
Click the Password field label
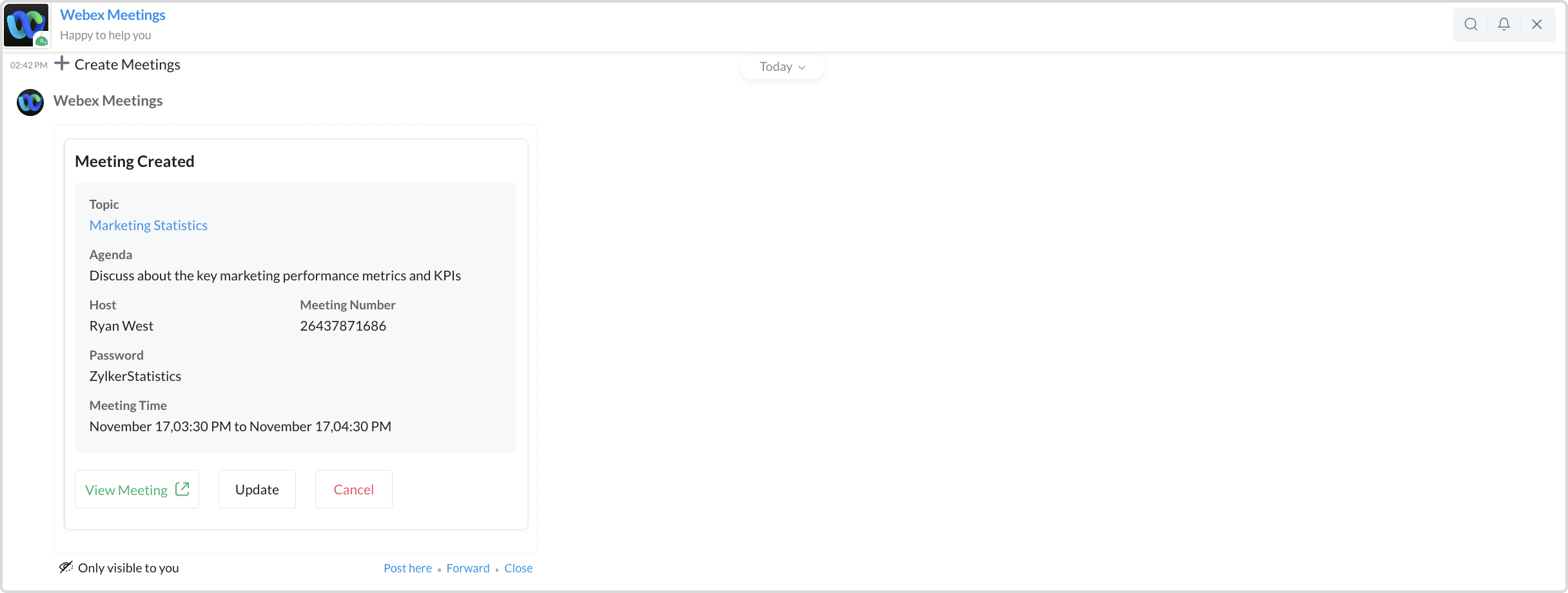pyautogui.click(x=117, y=355)
